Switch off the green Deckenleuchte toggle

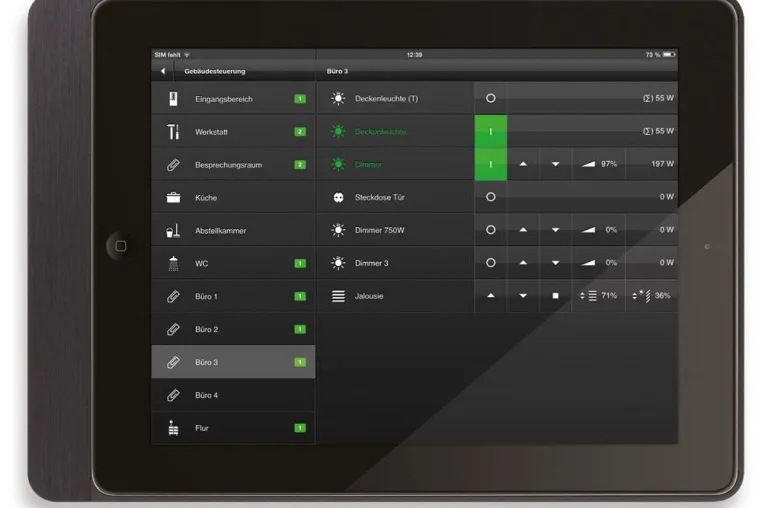click(491, 131)
